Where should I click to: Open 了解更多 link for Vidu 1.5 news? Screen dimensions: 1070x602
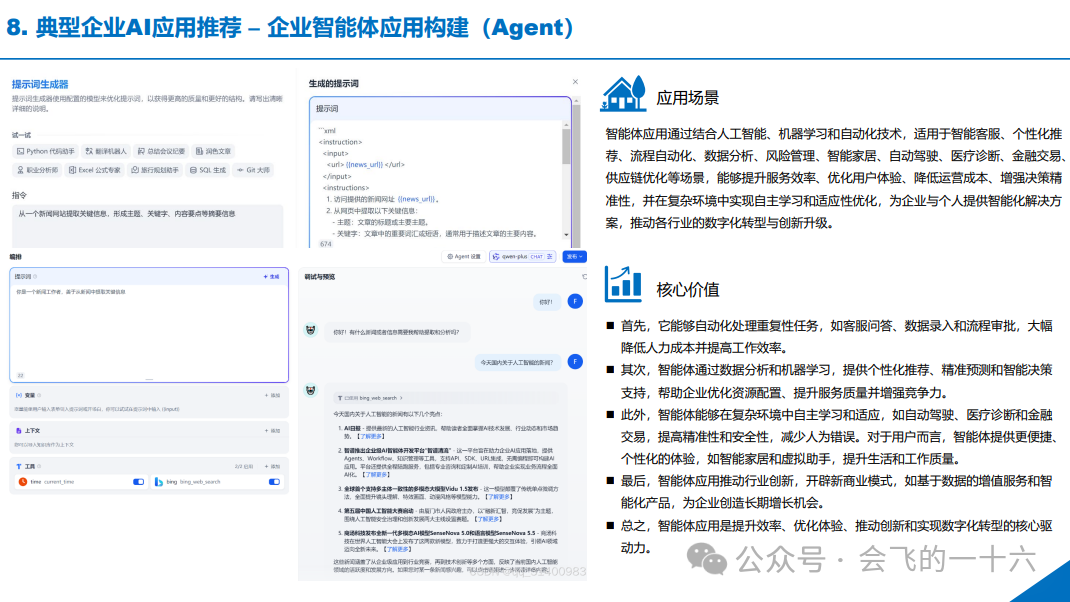(x=497, y=497)
